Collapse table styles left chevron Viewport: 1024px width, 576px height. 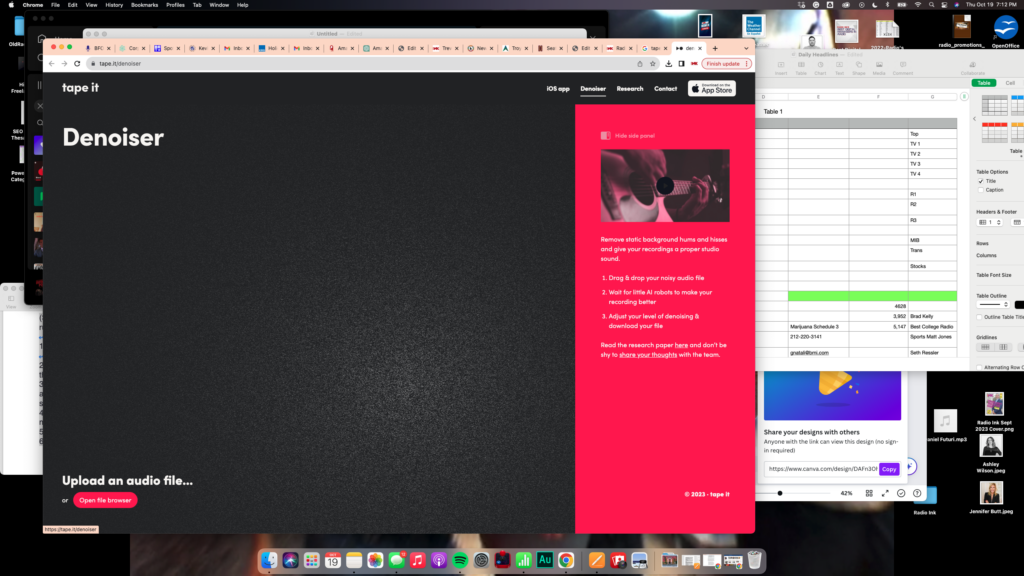[x=974, y=119]
